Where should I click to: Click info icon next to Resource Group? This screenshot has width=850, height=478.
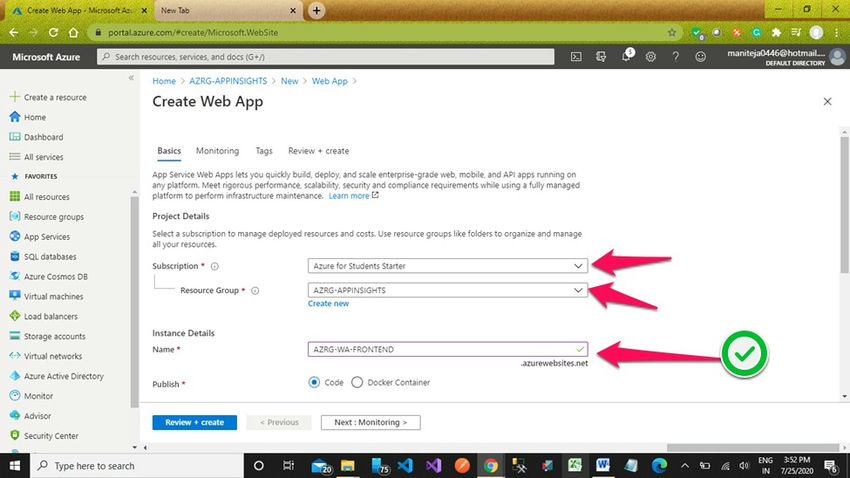click(x=255, y=290)
